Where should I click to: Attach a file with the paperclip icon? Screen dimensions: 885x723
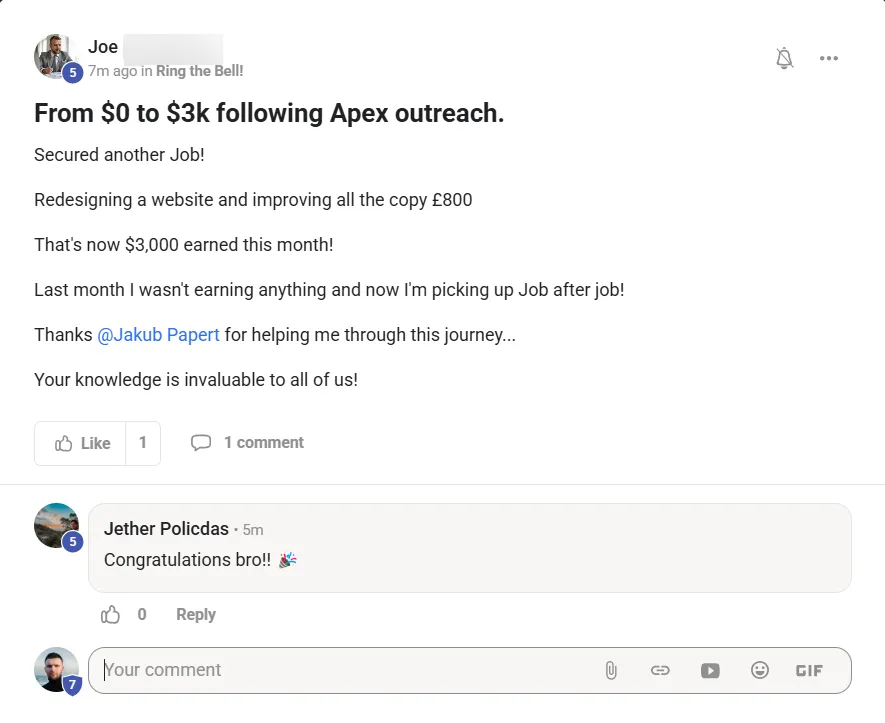[611, 670]
